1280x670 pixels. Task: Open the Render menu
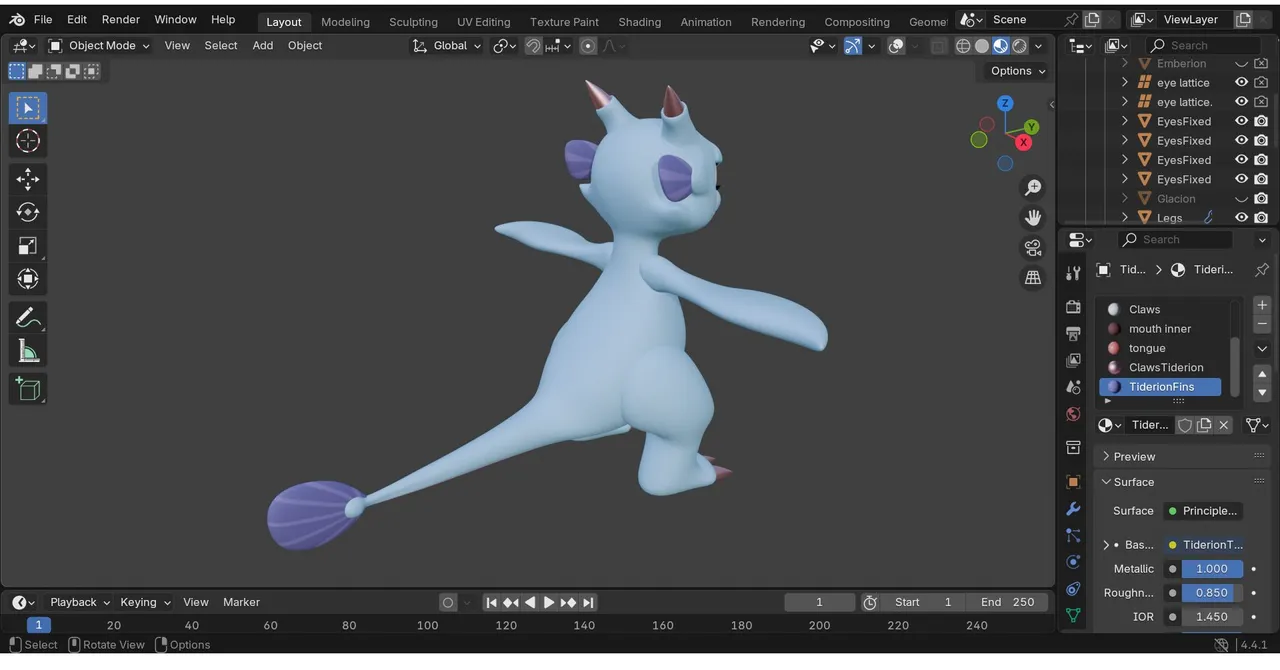pos(121,19)
